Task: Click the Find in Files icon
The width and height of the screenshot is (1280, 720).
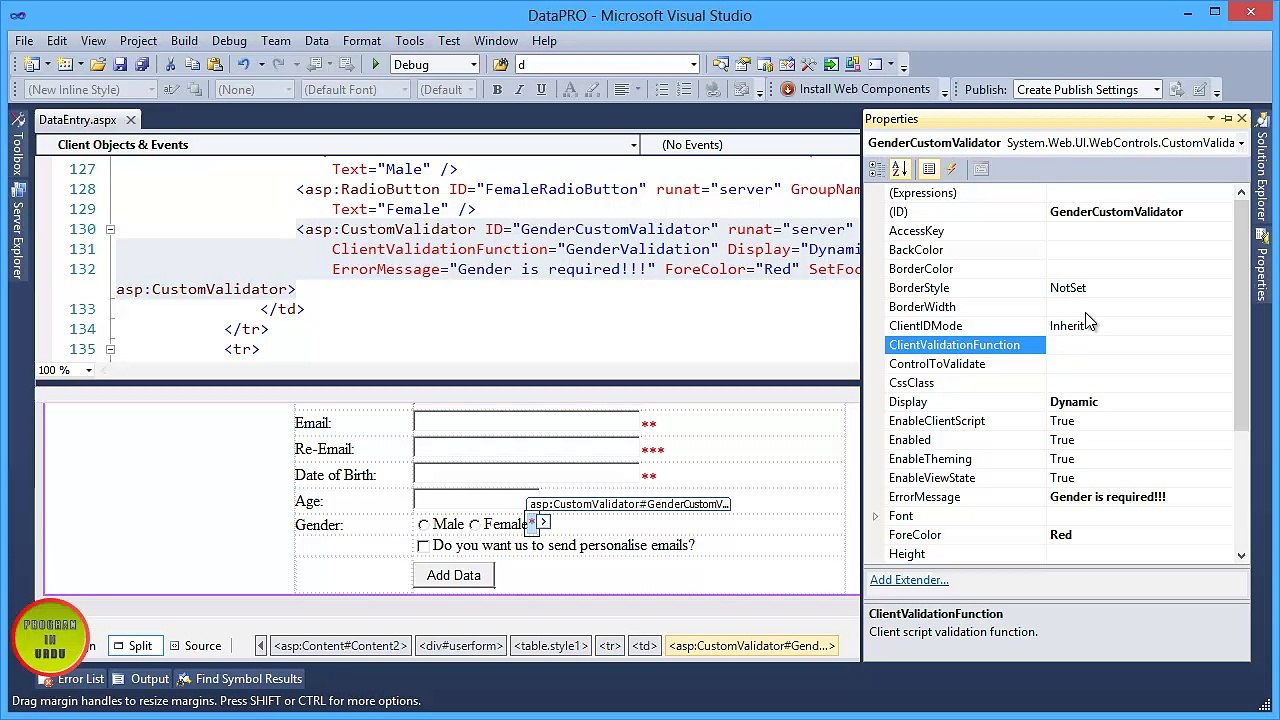Action: (x=500, y=65)
